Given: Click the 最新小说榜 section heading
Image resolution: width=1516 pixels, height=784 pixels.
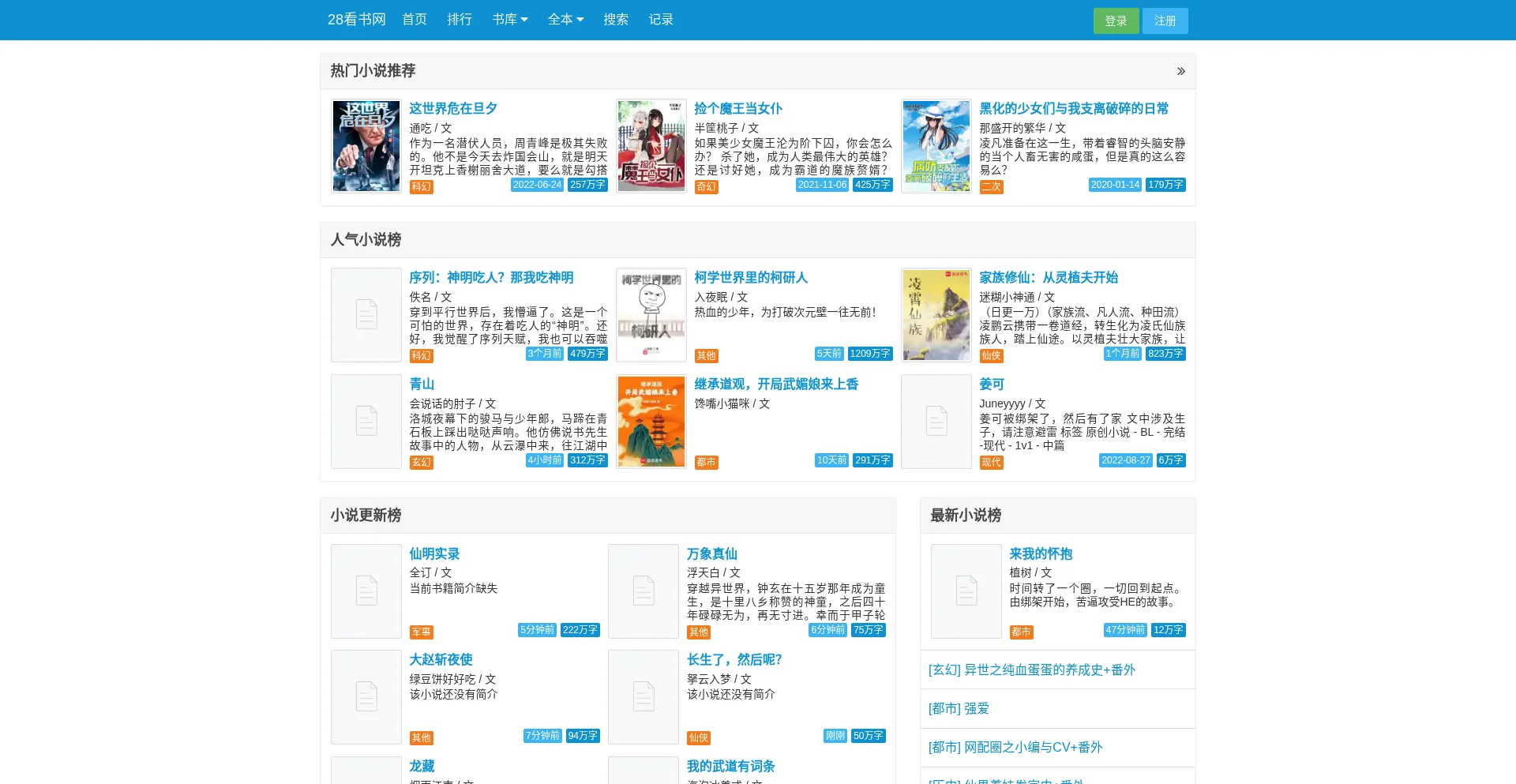Looking at the screenshot, I should (966, 516).
